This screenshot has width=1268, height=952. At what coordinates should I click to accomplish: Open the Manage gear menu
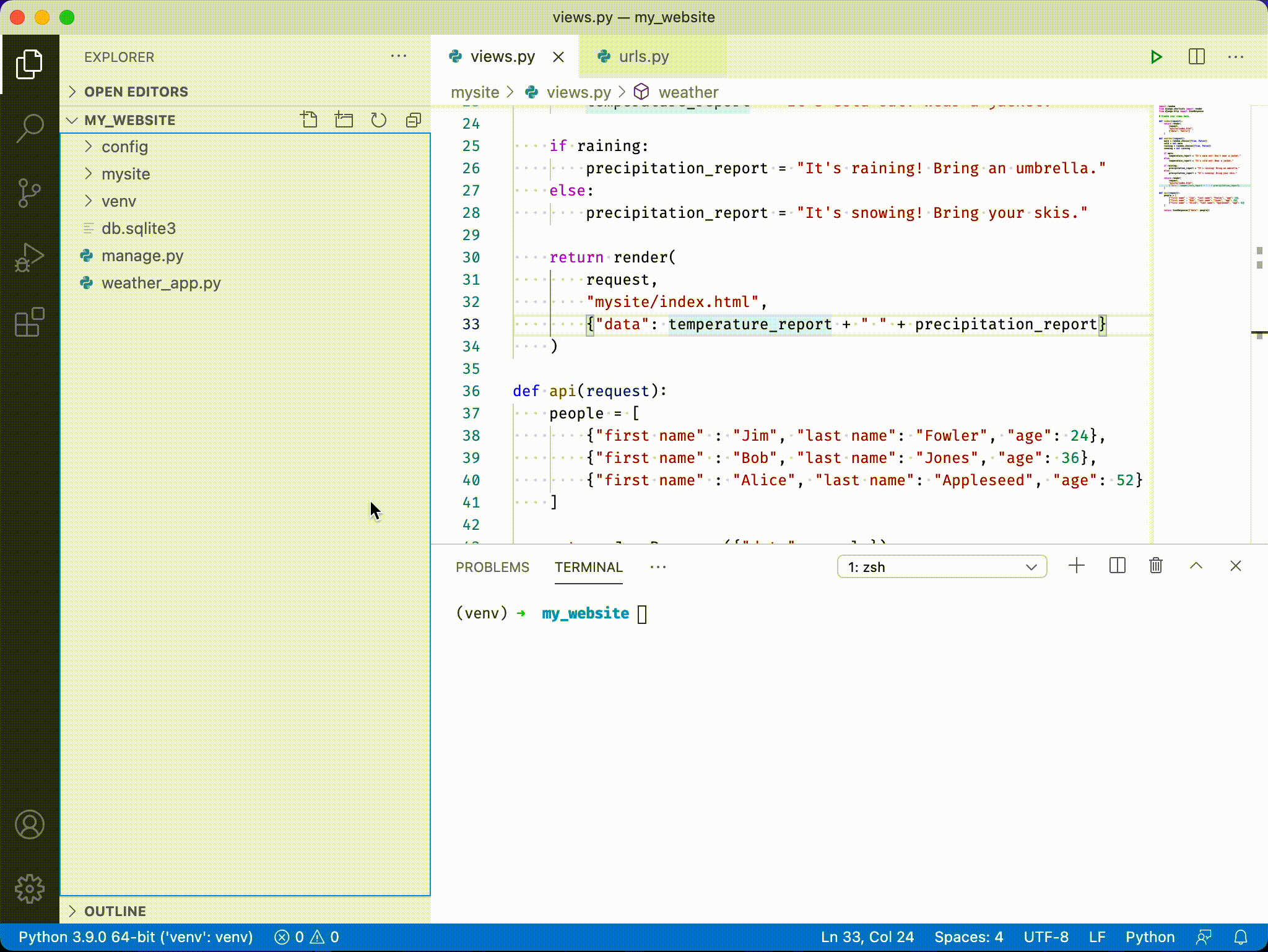pyautogui.click(x=29, y=889)
